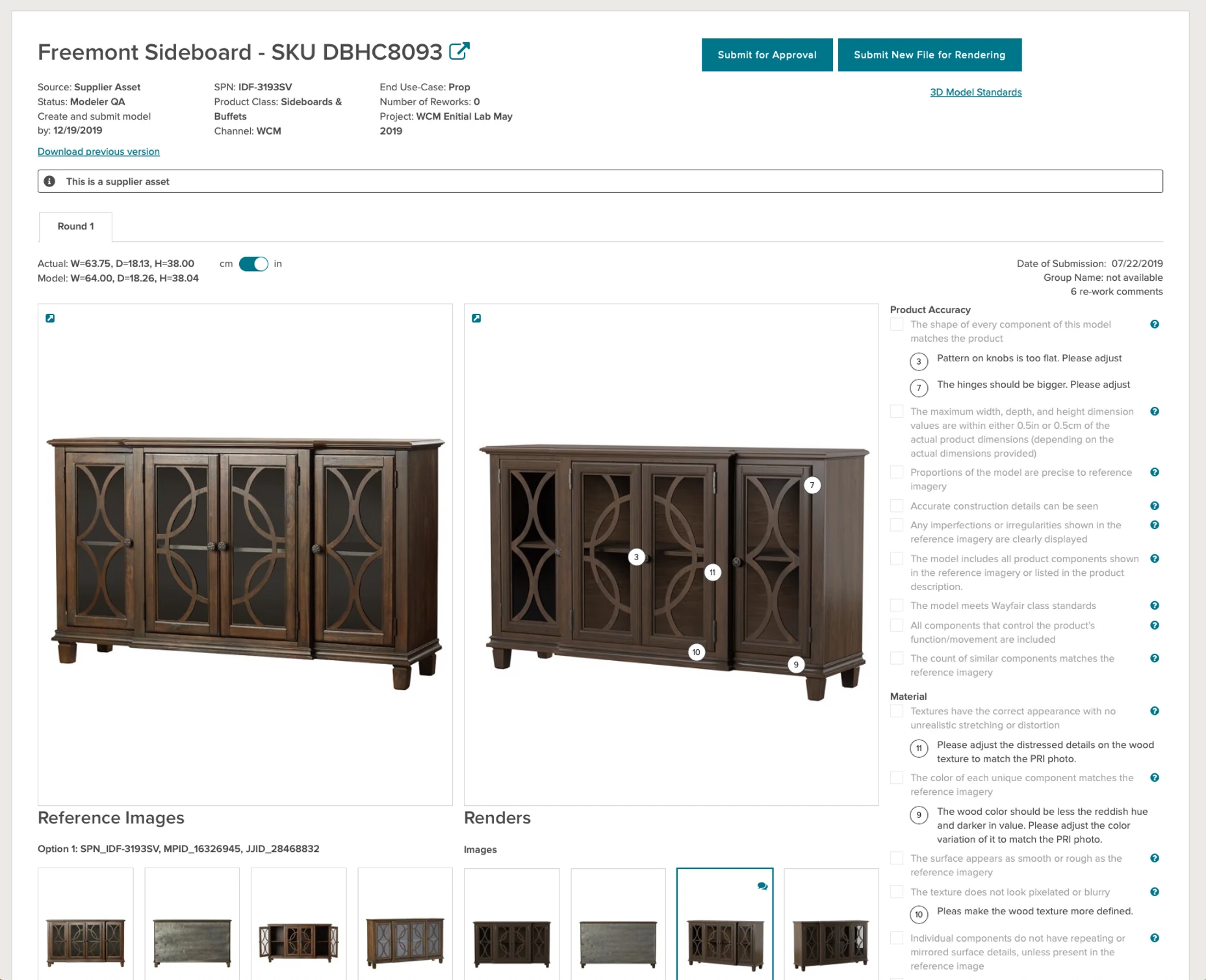Select annotation marker 11 on the render
Viewport: 1206px width, 980px height.
[x=713, y=573]
